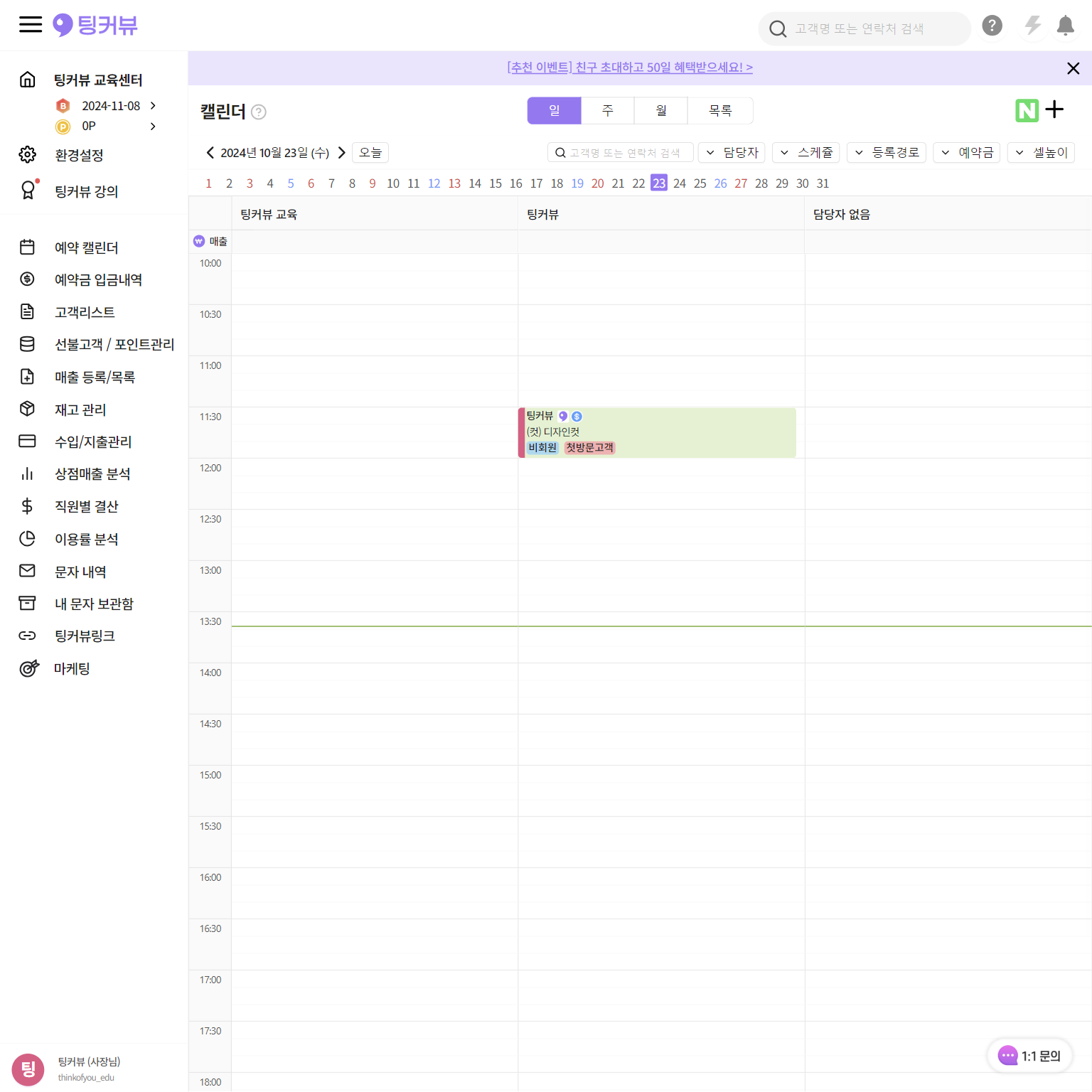This screenshot has width=1092, height=1092.
Task: Click the 팅커뷰 강의 icon
Action: click(x=28, y=190)
